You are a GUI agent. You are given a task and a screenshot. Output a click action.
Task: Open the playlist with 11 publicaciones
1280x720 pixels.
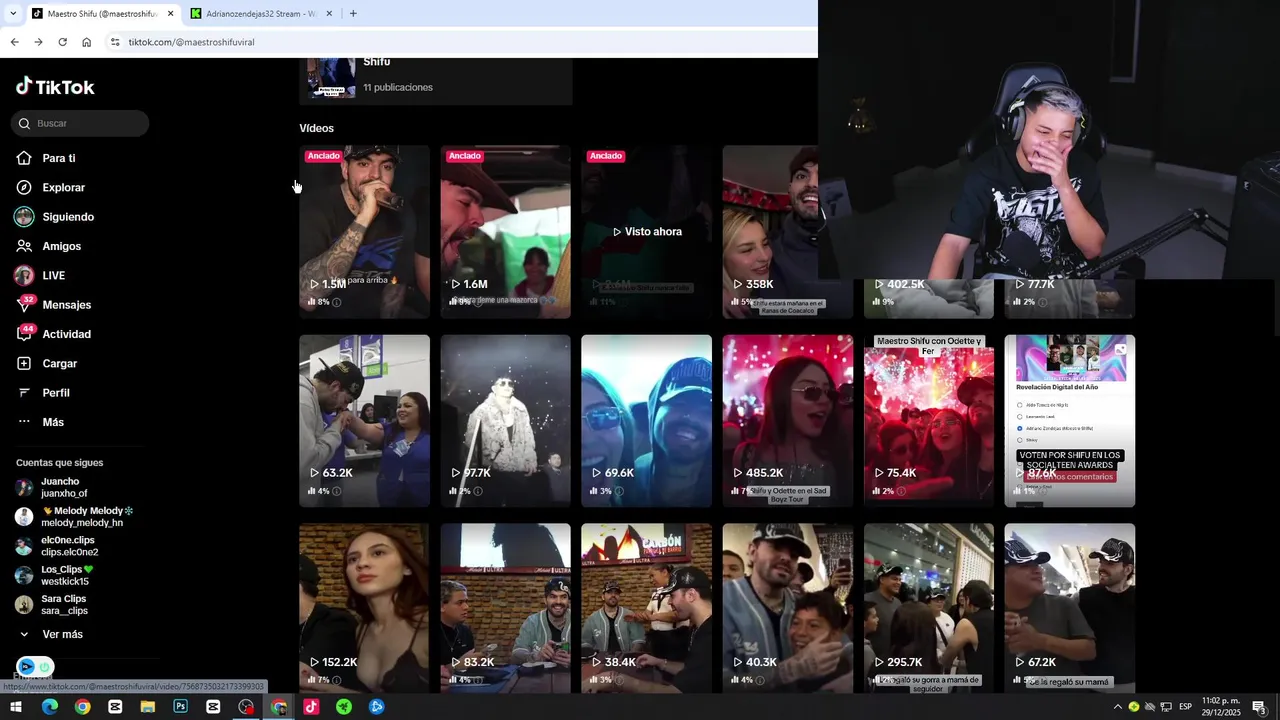[436, 80]
